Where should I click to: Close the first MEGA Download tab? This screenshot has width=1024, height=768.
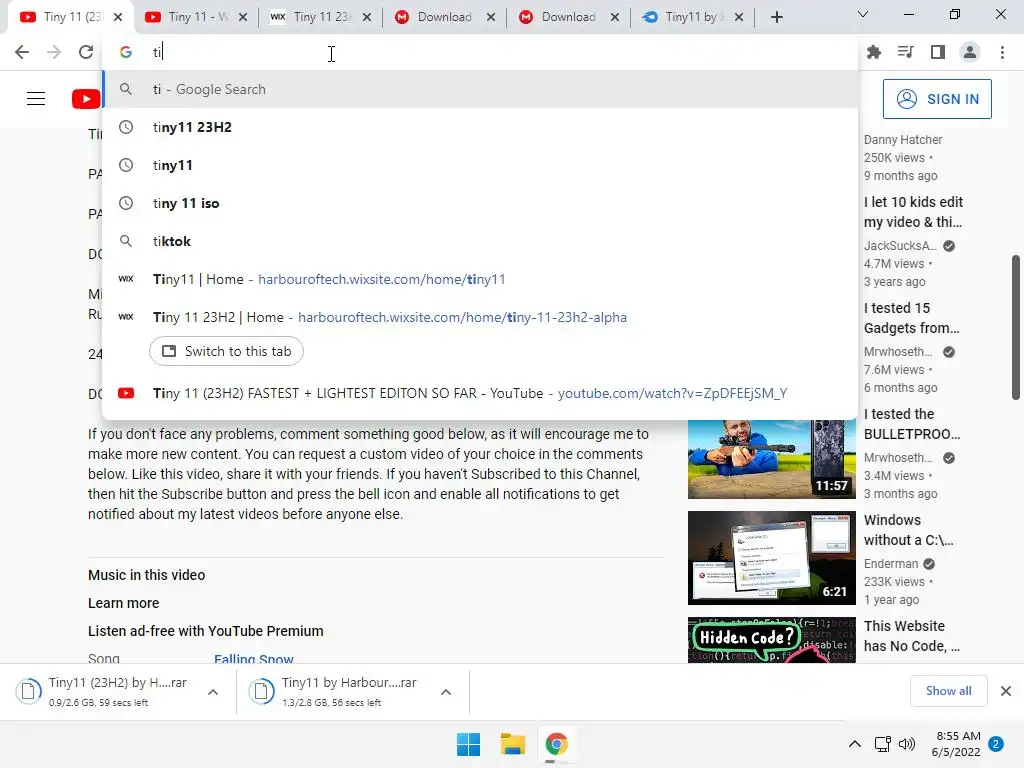click(491, 17)
